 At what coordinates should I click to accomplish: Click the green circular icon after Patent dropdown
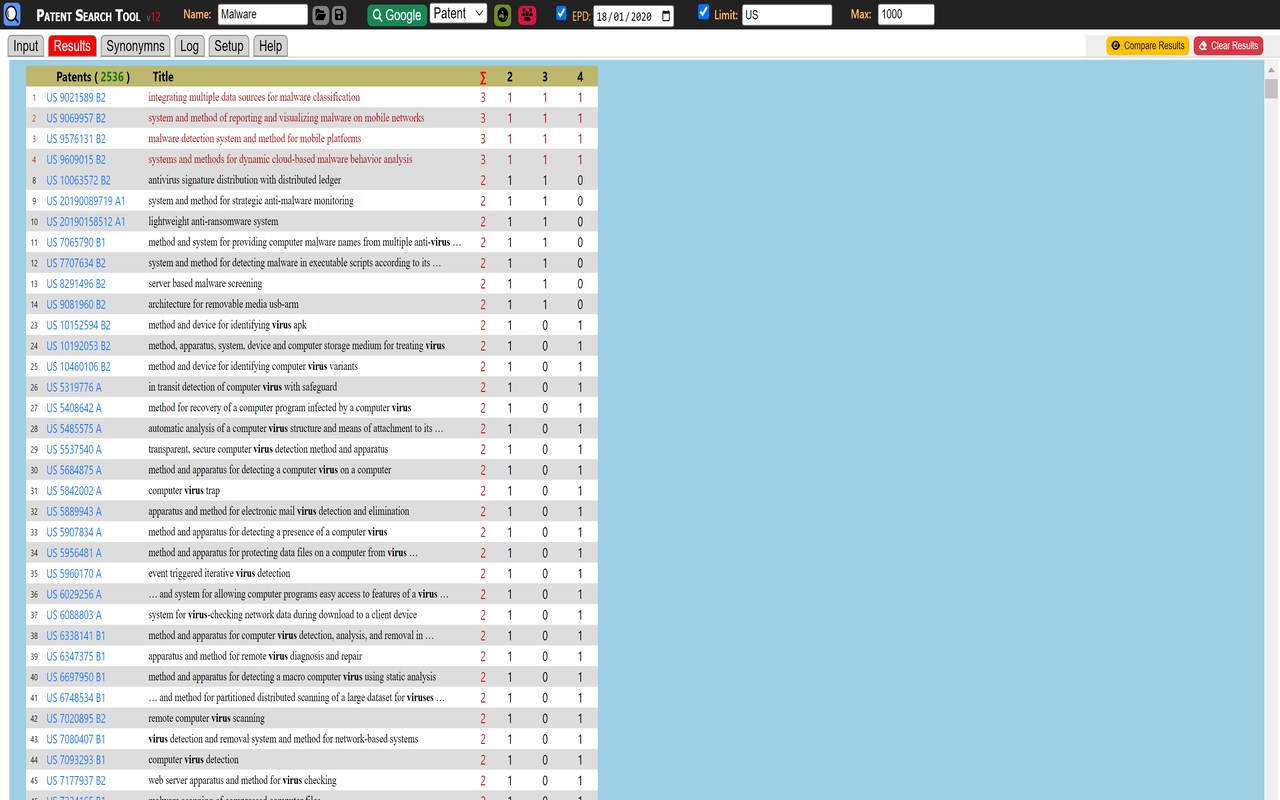503,15
